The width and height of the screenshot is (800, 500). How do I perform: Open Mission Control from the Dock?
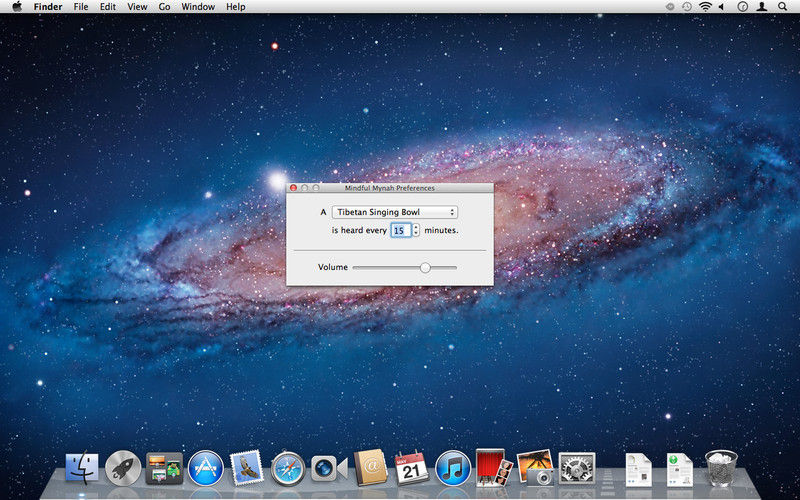164,468
